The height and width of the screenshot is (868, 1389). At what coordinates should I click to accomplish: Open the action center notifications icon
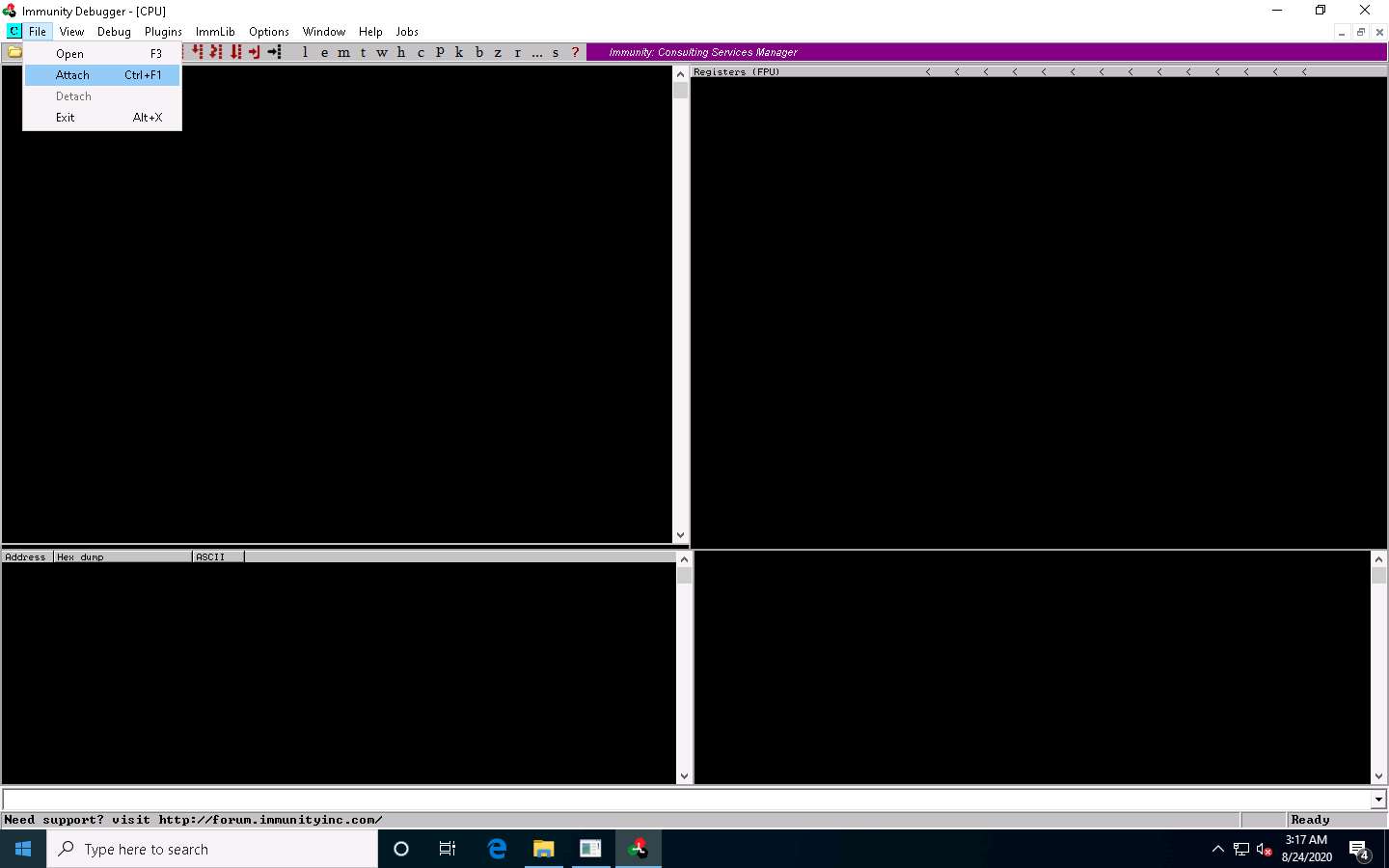click(x=1359, y=850)
